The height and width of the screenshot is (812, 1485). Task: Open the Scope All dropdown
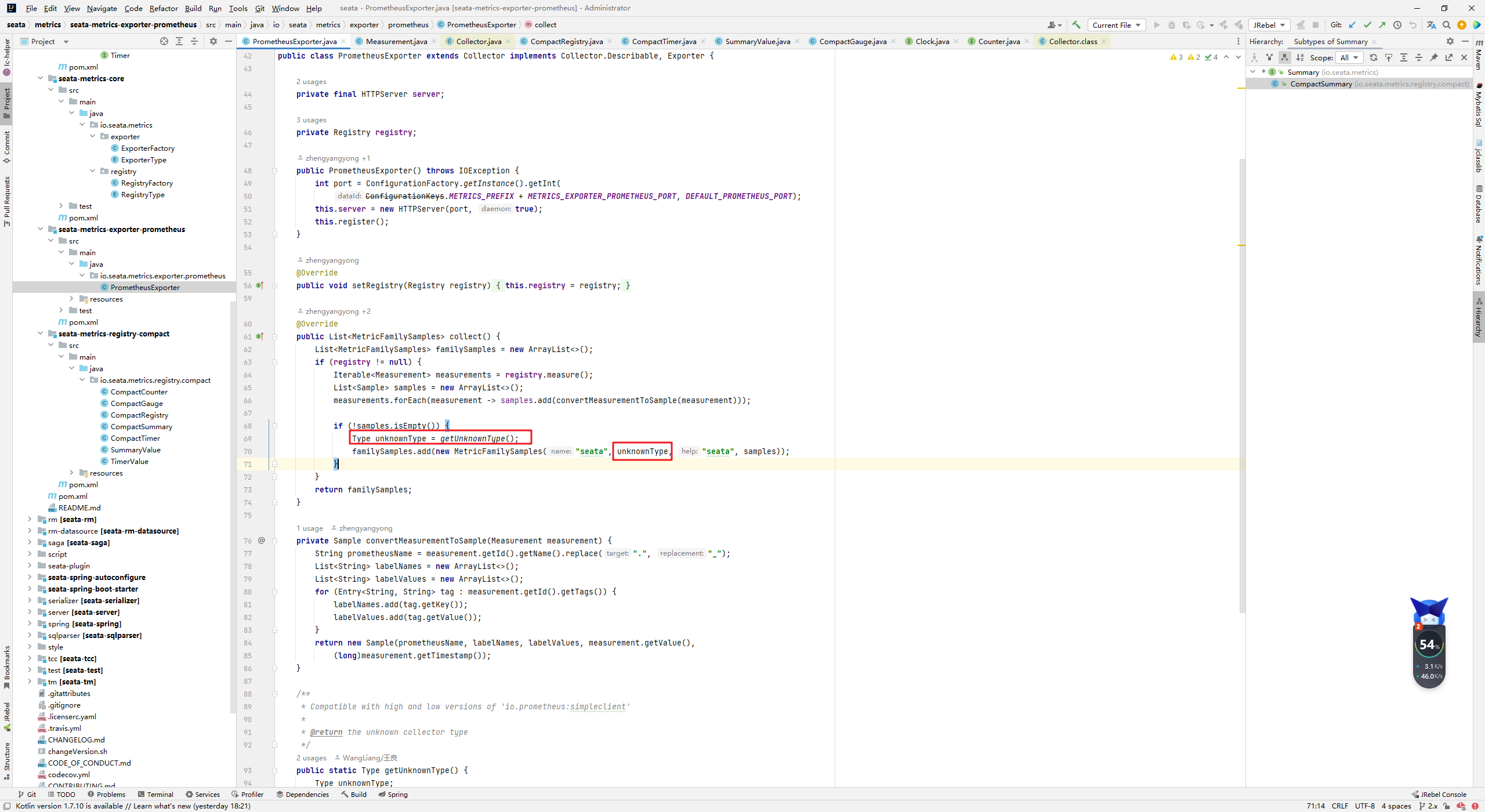(1349, 57)
